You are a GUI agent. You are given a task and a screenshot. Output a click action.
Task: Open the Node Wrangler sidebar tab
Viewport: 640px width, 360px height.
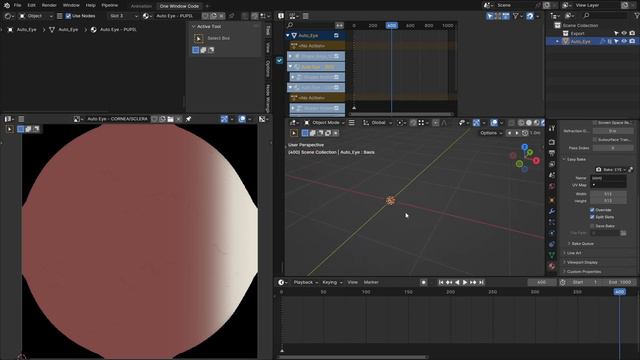pos(268,98)
